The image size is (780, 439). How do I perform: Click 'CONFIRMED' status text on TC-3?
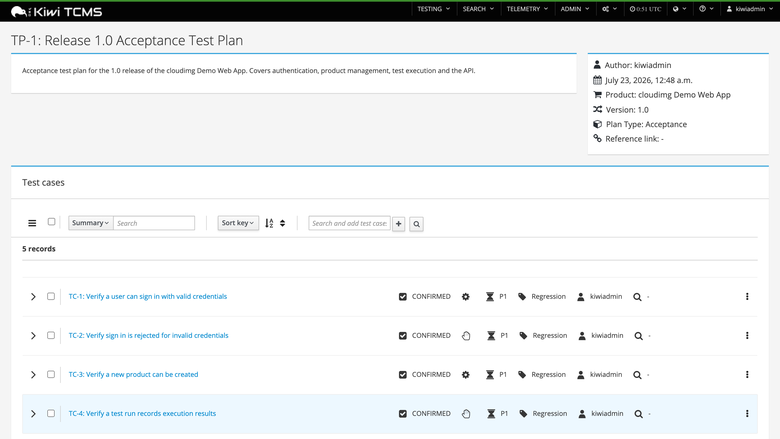(x=431, y=374)
